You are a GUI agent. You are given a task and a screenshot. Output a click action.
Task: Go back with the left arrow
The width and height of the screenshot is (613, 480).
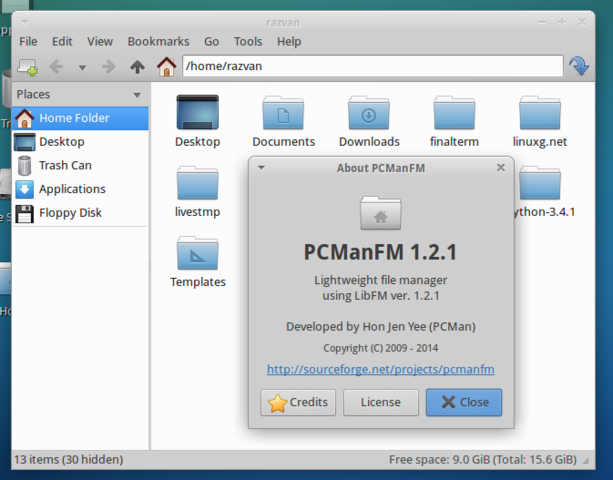pyautogui.click(x=56, y=67)
